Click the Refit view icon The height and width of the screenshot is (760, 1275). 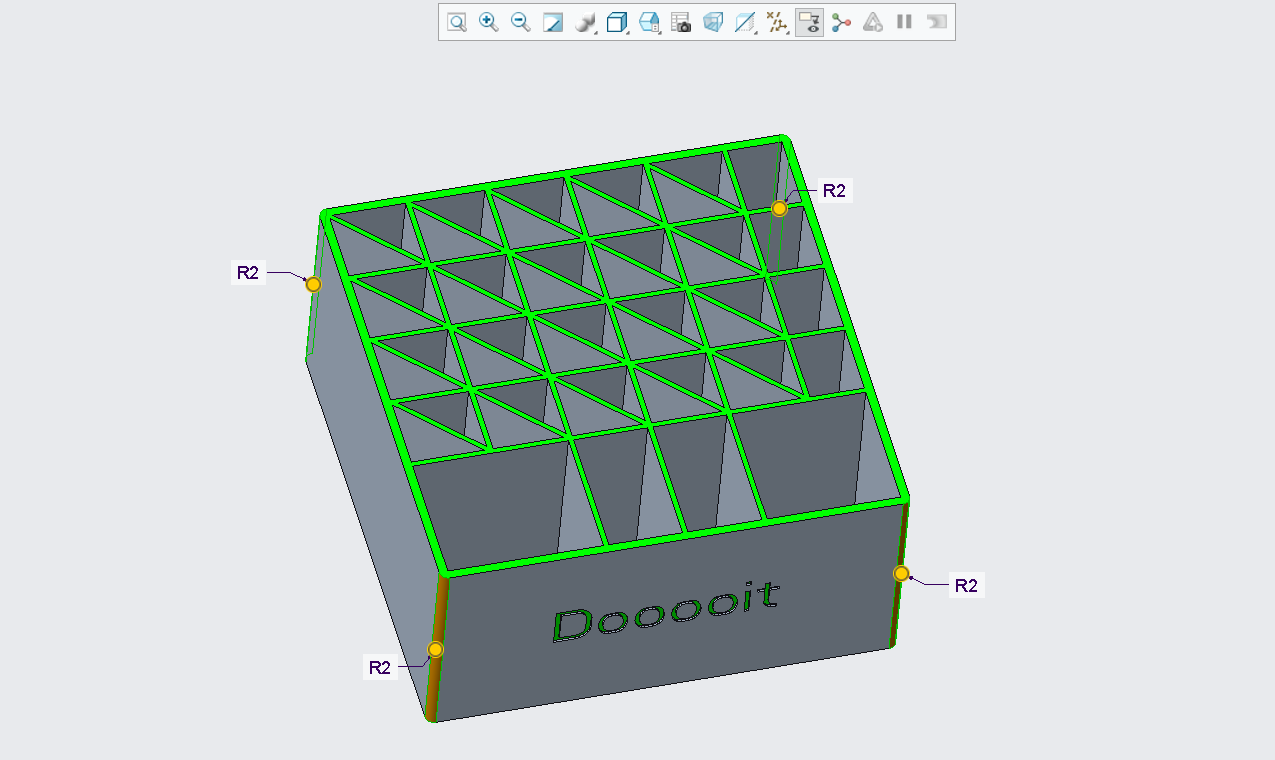(457, 22)
